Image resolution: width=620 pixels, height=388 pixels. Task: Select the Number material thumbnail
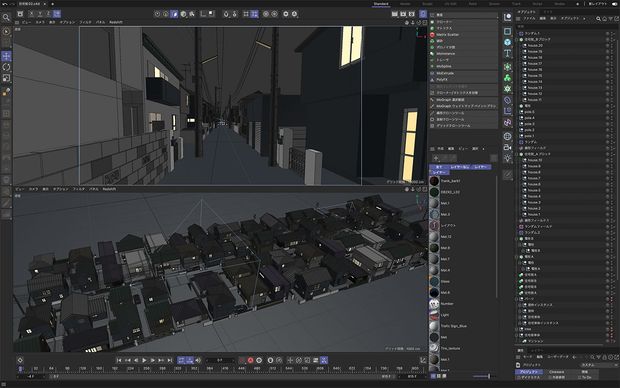pos(434,304)
